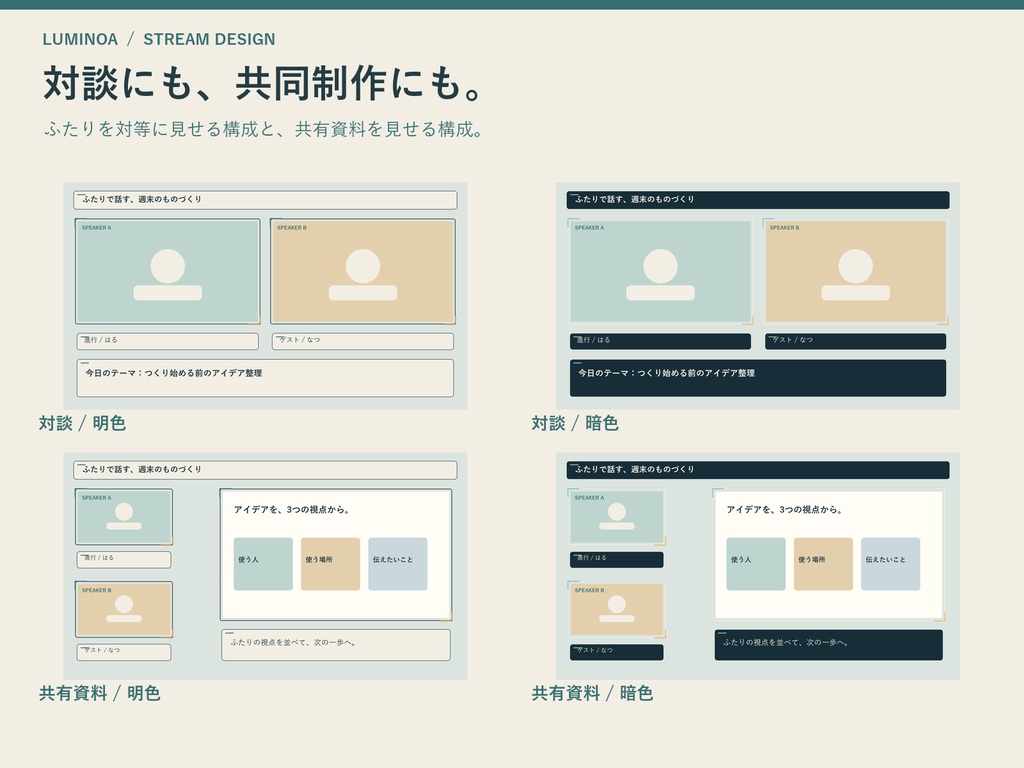Click the 使う場所 card in 共有資料 / 明色 slide
Screen dimensions: 1024x768
330,564
